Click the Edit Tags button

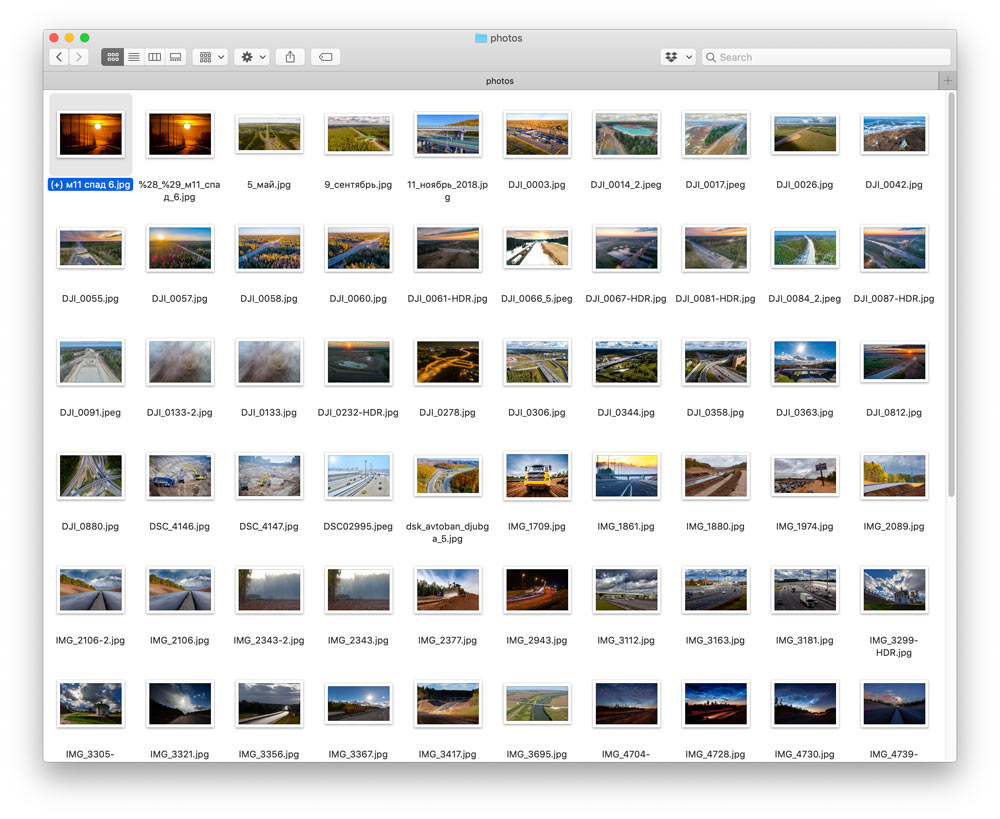pyautogui.click(x=325, y=57)
